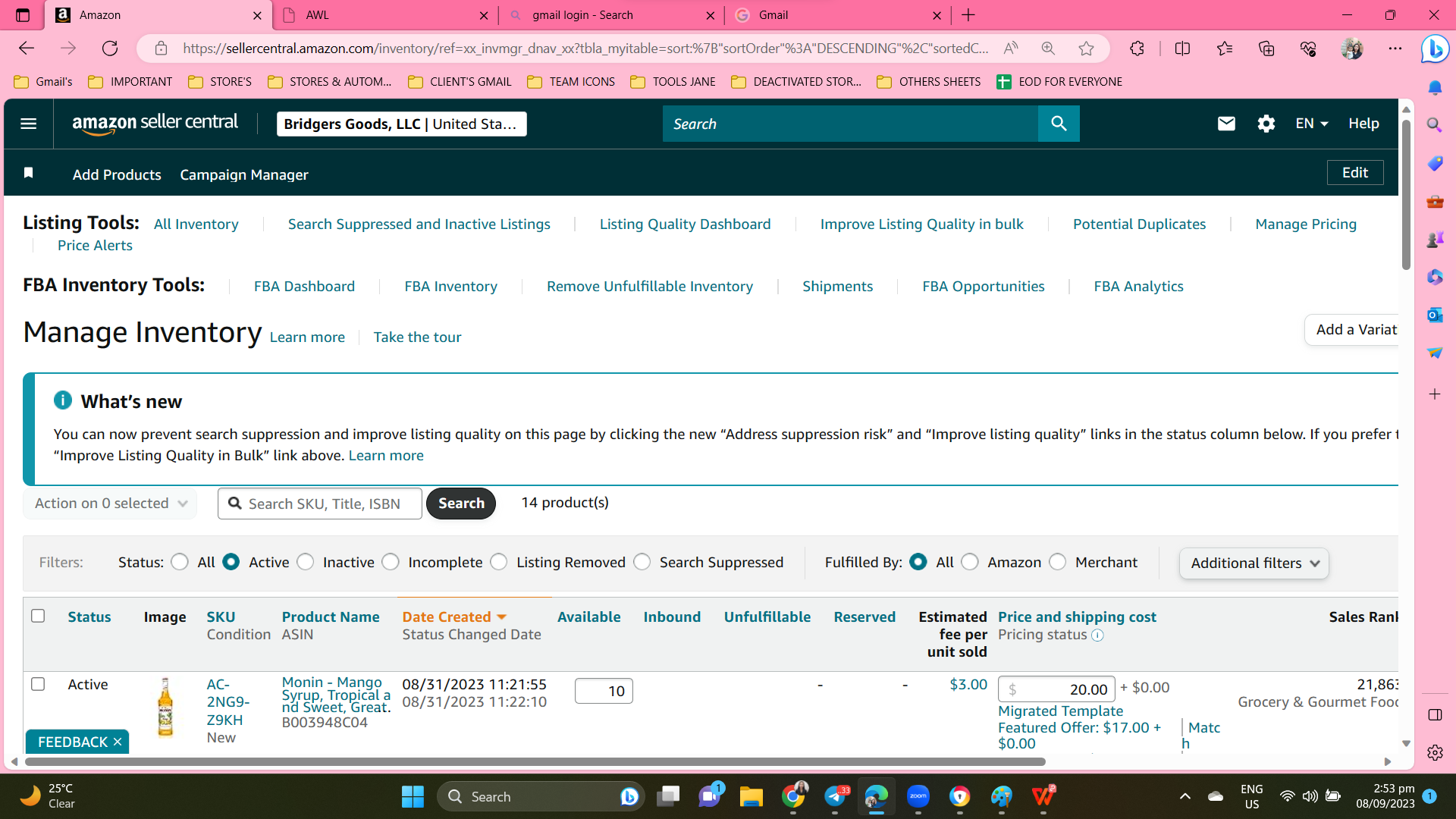This screenshot has height=819, width=1456.
Task: Open Telegram from the taskbar
Action: [x=835, y=796]
